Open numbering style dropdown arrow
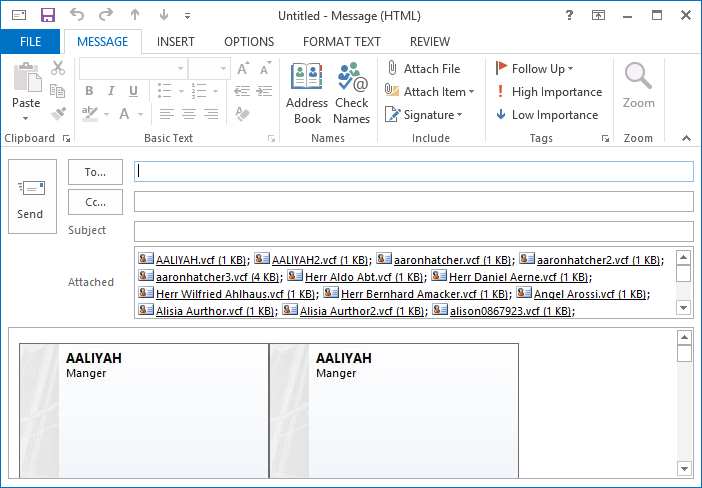The image size is (702, 488). coord(215,91)
